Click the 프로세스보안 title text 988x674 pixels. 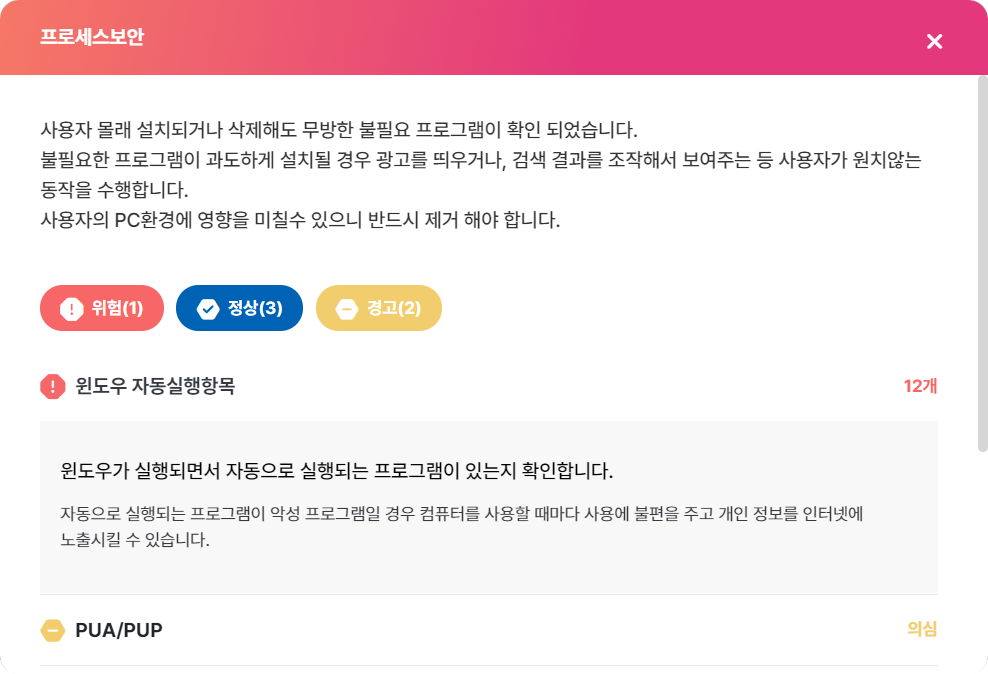click(92, 38)
